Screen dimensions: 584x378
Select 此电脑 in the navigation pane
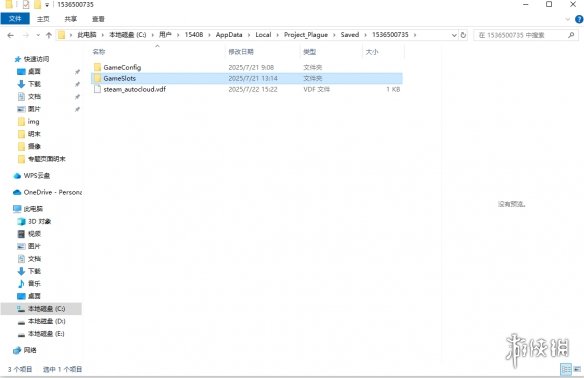[x=33, y=209]
